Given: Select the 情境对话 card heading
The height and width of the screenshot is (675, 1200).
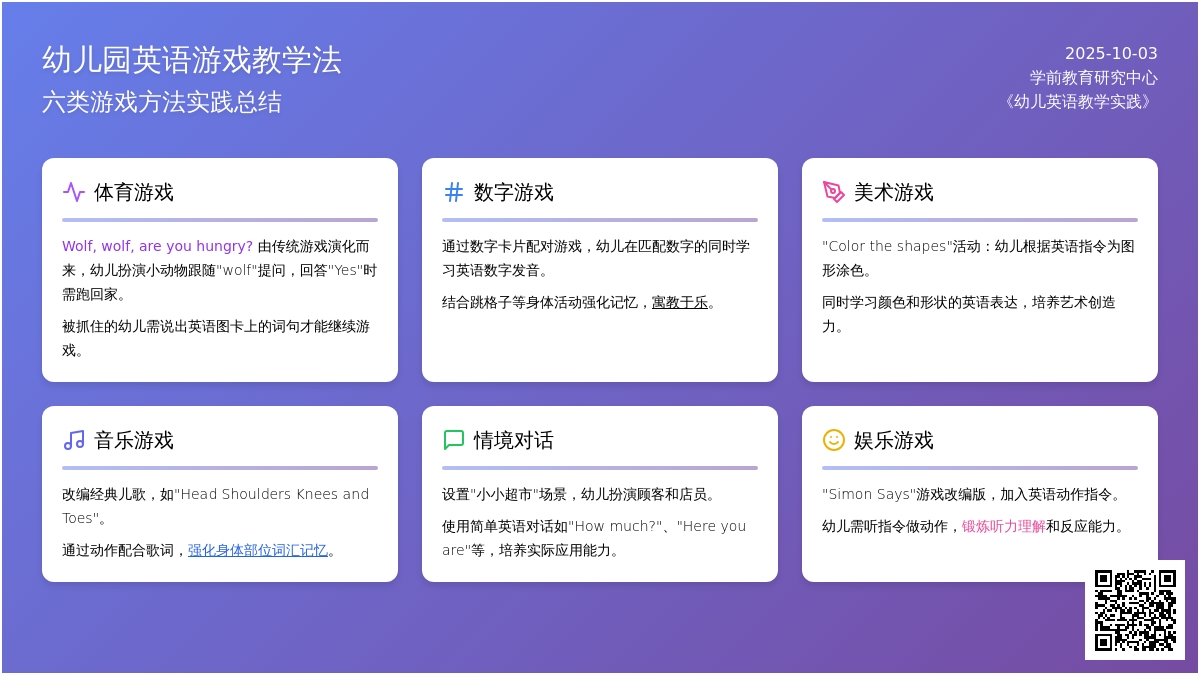Looking at the screenshot, I should (514, 440).
